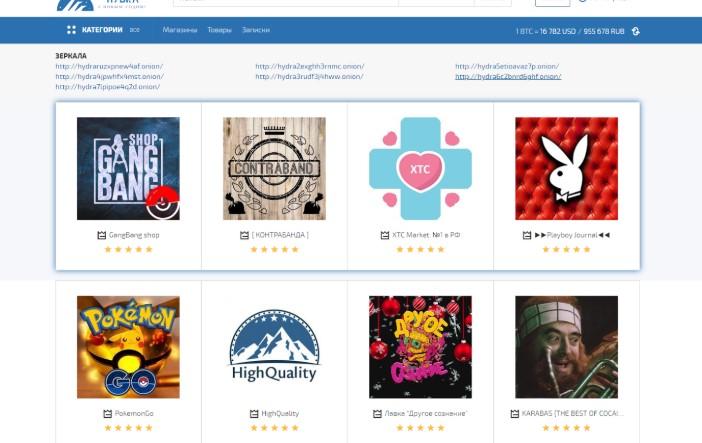Open the hydraruzxpnew4af.onion mirror link

109,66
